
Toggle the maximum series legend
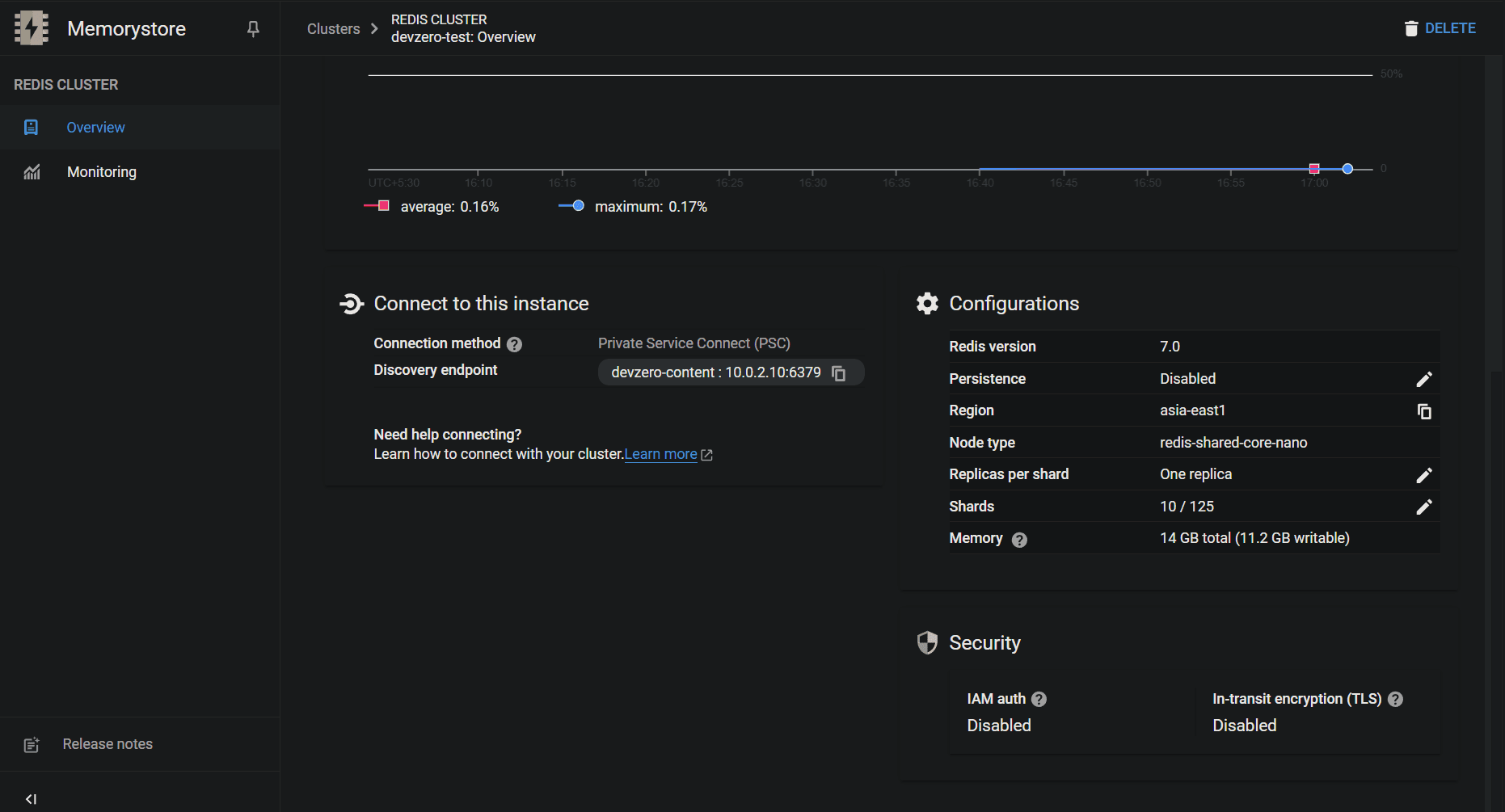(633, 207)
